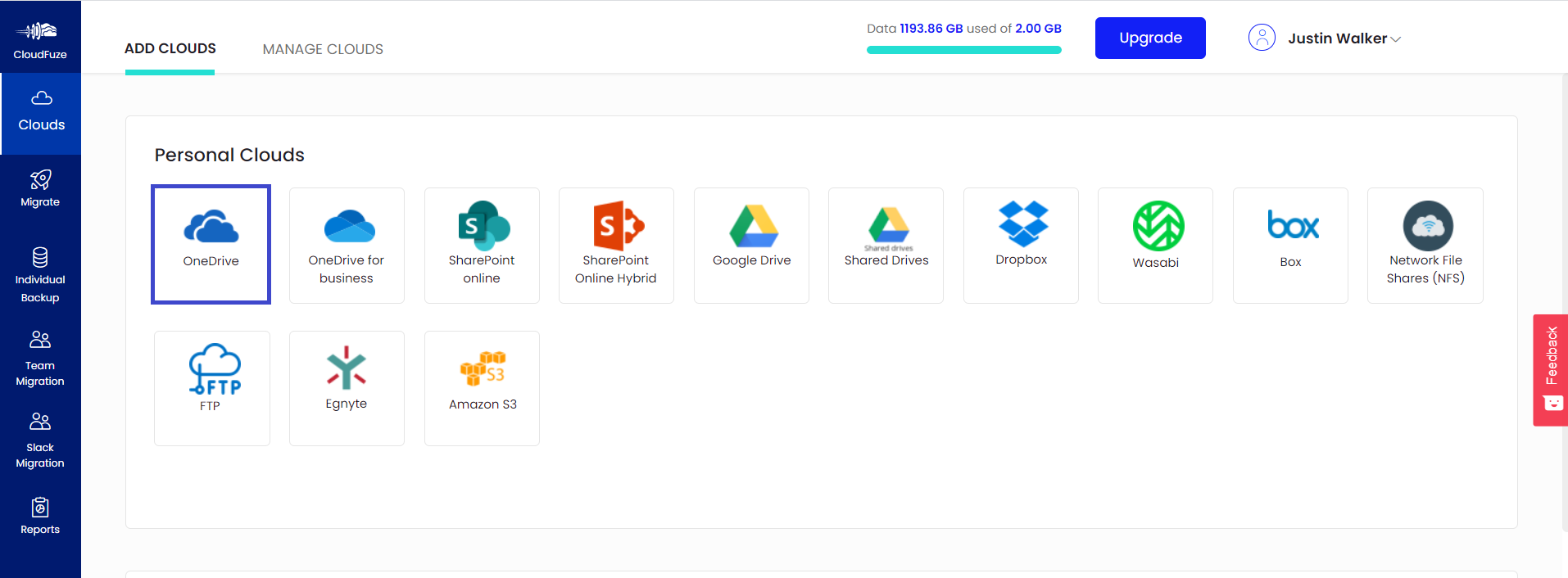Select the OneDrive cloud tile

211,244
